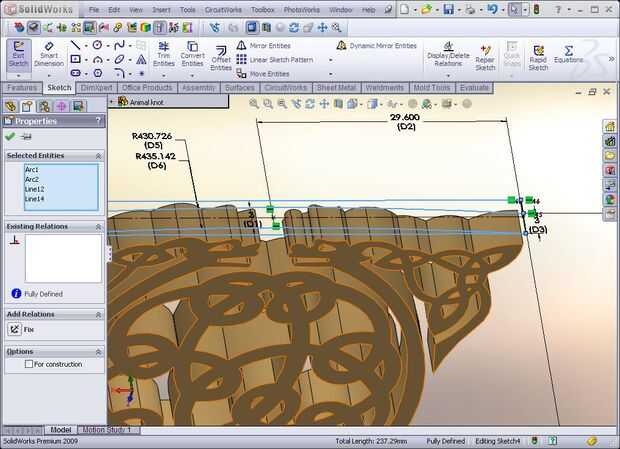
Task: Click Zoom to Area in view toolbar
Action: (x=268, y=104)
